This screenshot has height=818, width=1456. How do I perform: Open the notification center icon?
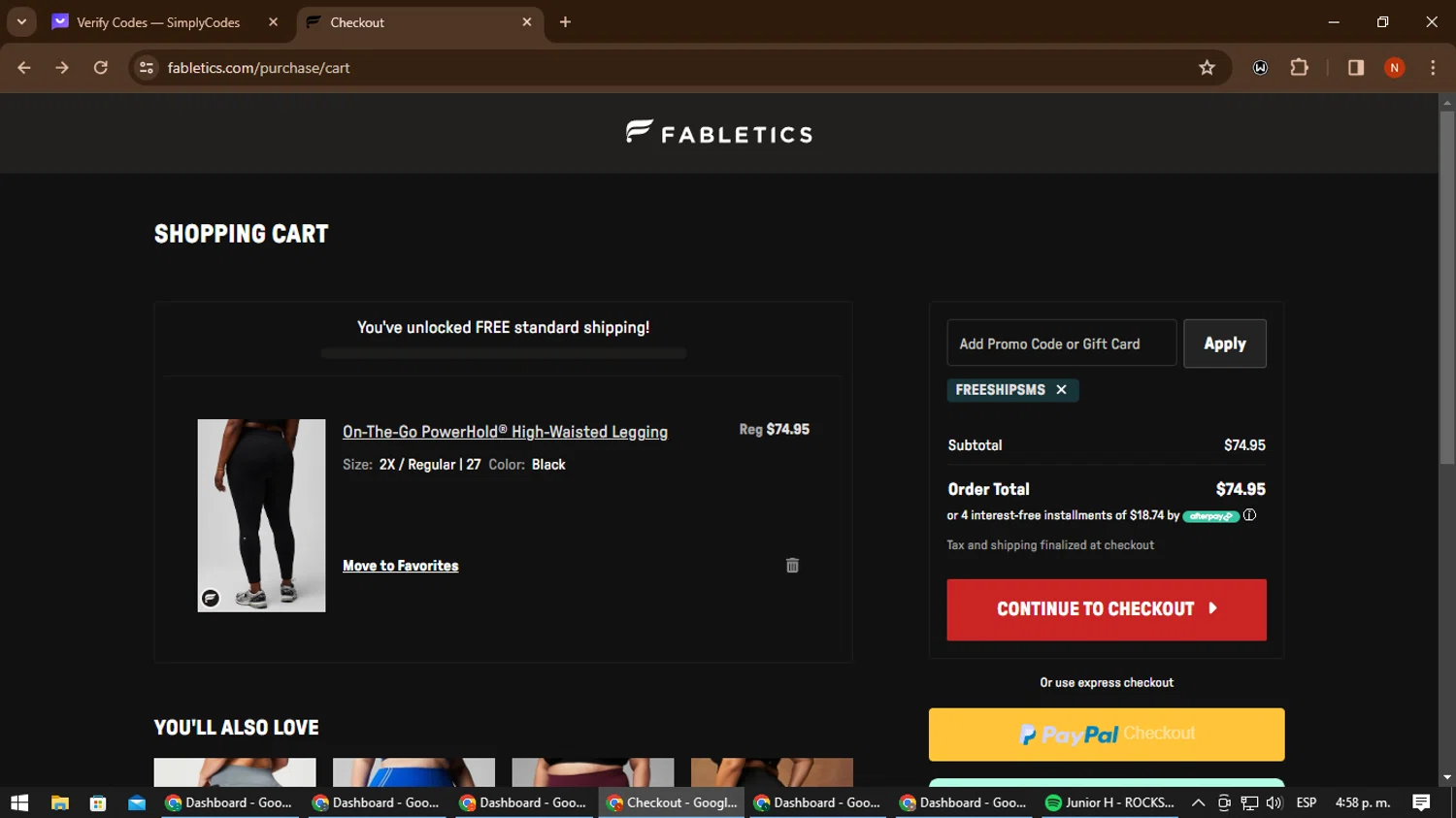[x=1421, y=802]
